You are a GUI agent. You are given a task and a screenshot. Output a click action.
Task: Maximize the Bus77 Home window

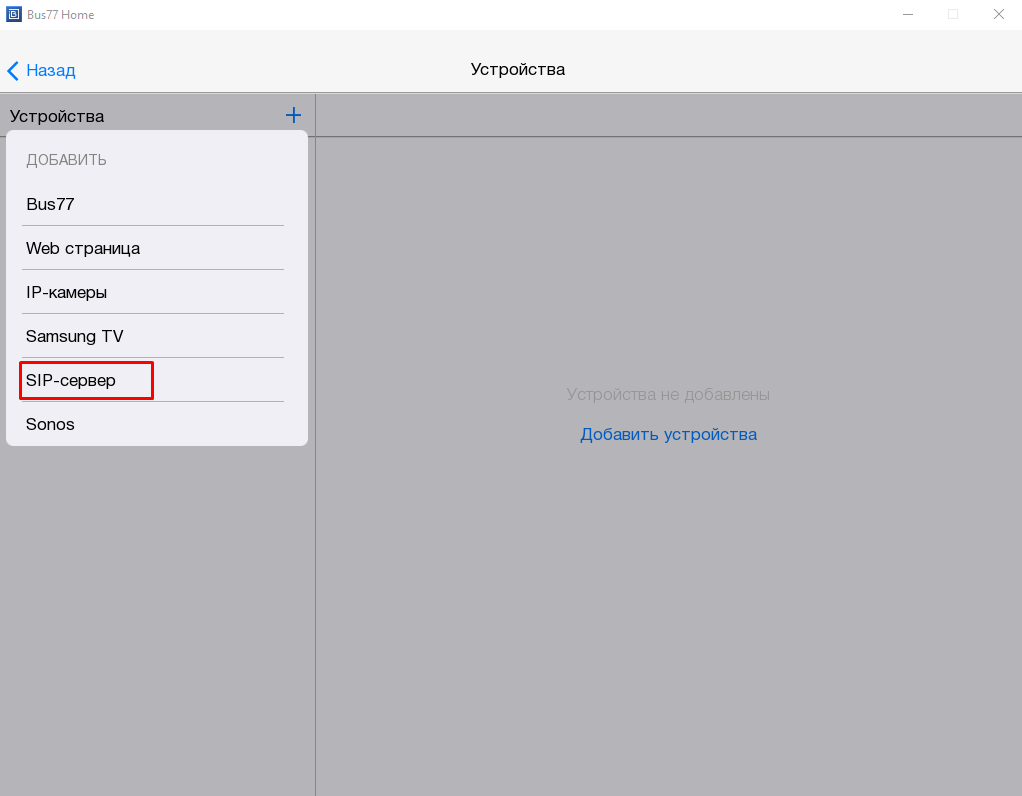[953, 14]
